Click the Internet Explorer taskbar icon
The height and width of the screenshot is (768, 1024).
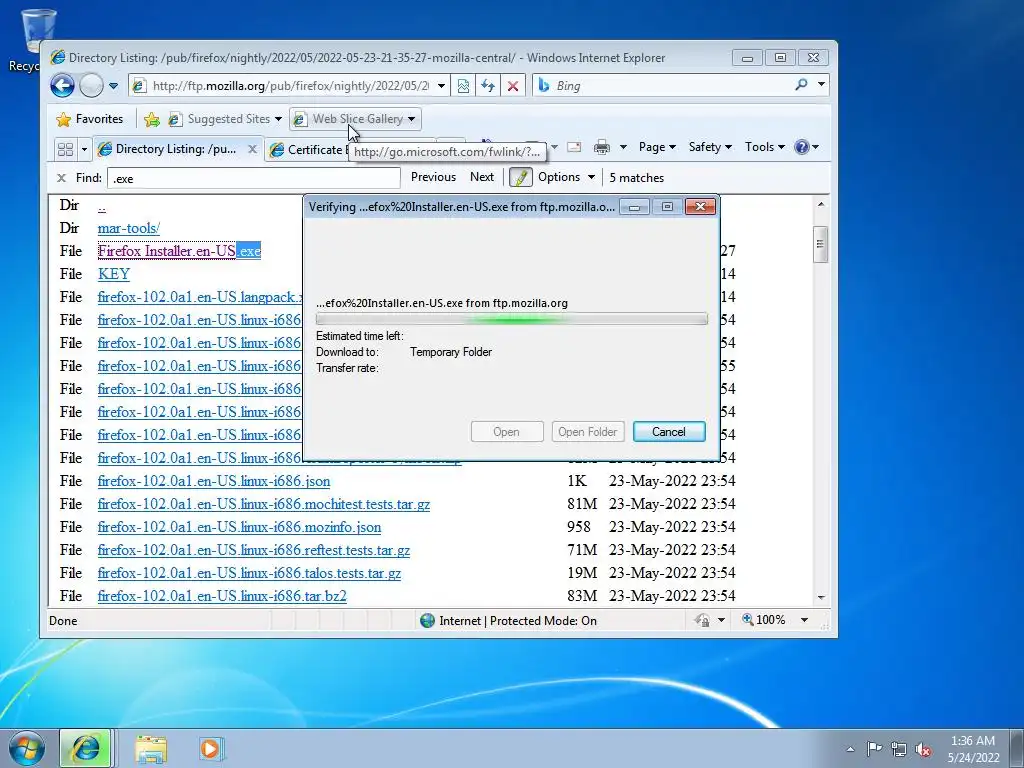pos(86,748)
